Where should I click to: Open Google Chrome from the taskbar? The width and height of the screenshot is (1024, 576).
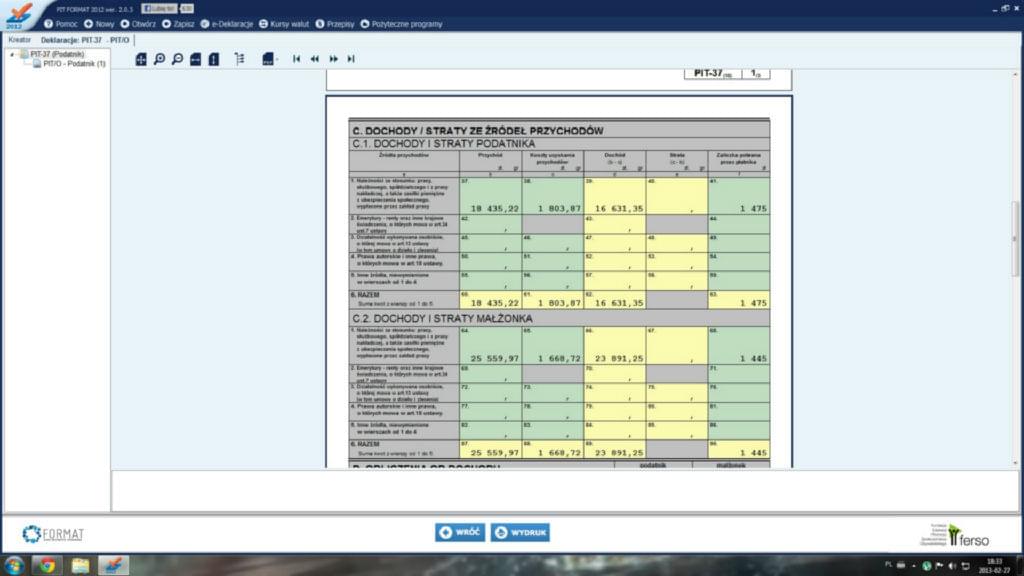(x=47, y=565)
